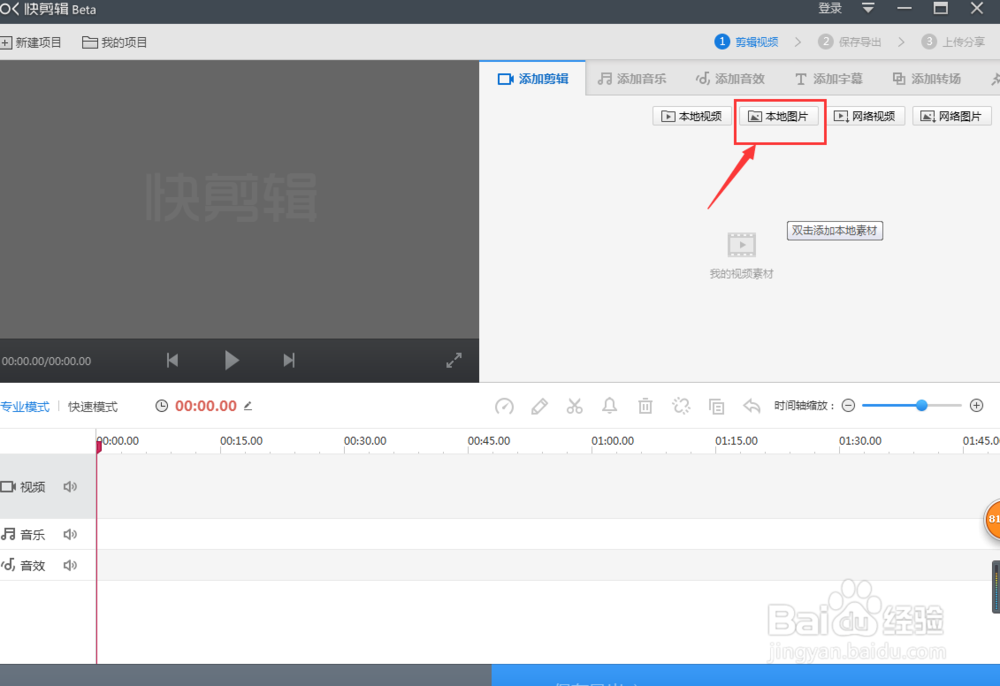This screenshot has height=686, width=1000.
Task: Click the 我的视频素材 placeholder icon
Action: 742,245
